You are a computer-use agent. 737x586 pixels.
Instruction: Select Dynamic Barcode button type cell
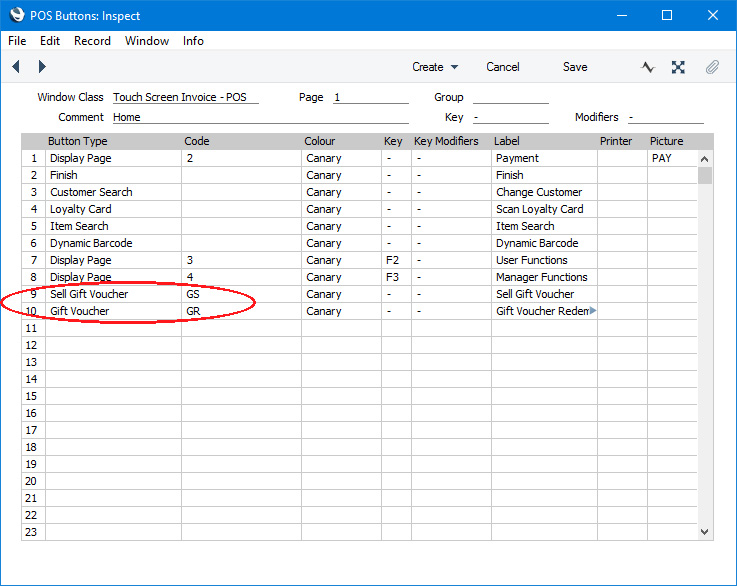pyautogui.click(x=113, y=243)
